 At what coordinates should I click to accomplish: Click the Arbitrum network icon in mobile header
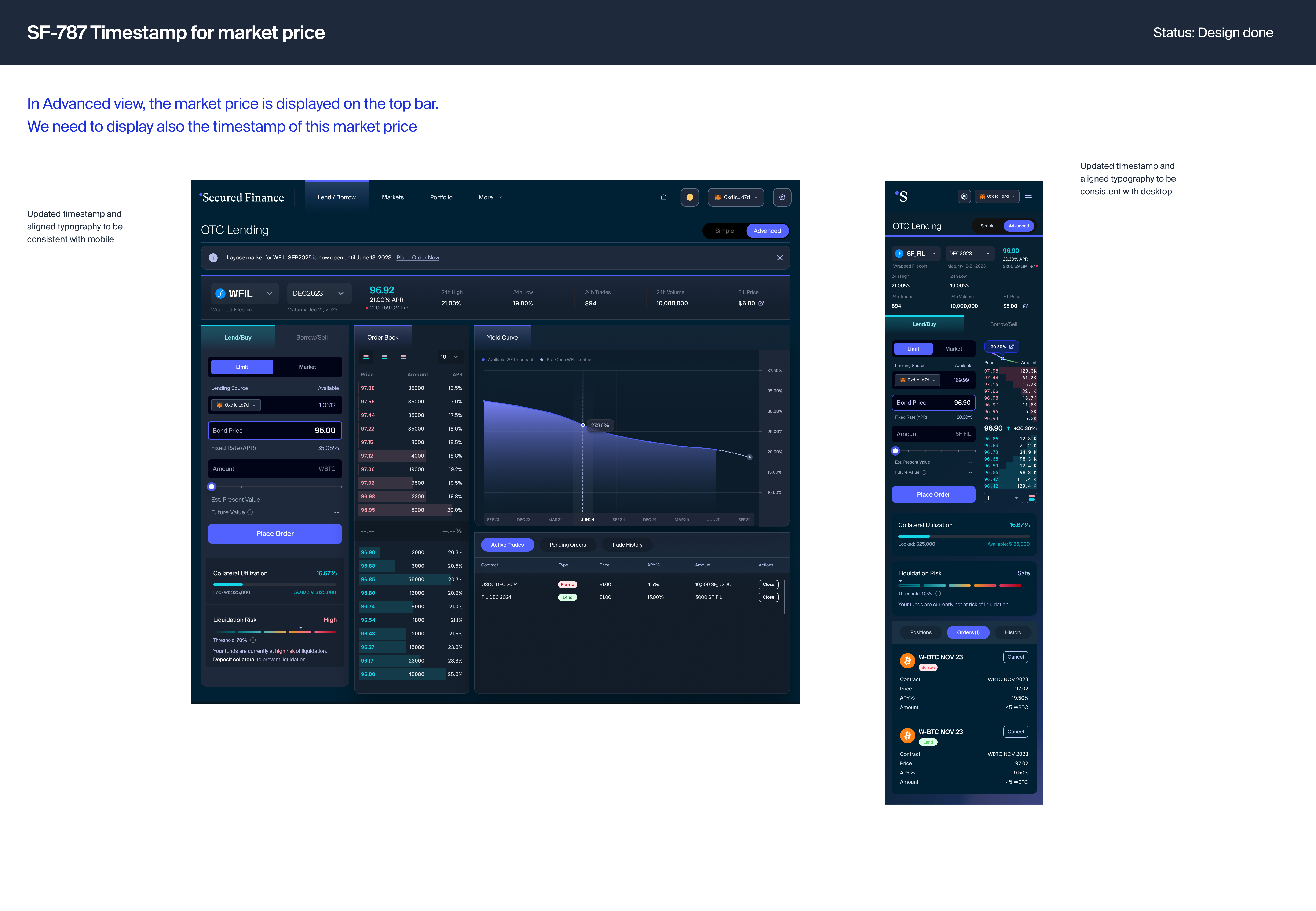tap(964, 196)
